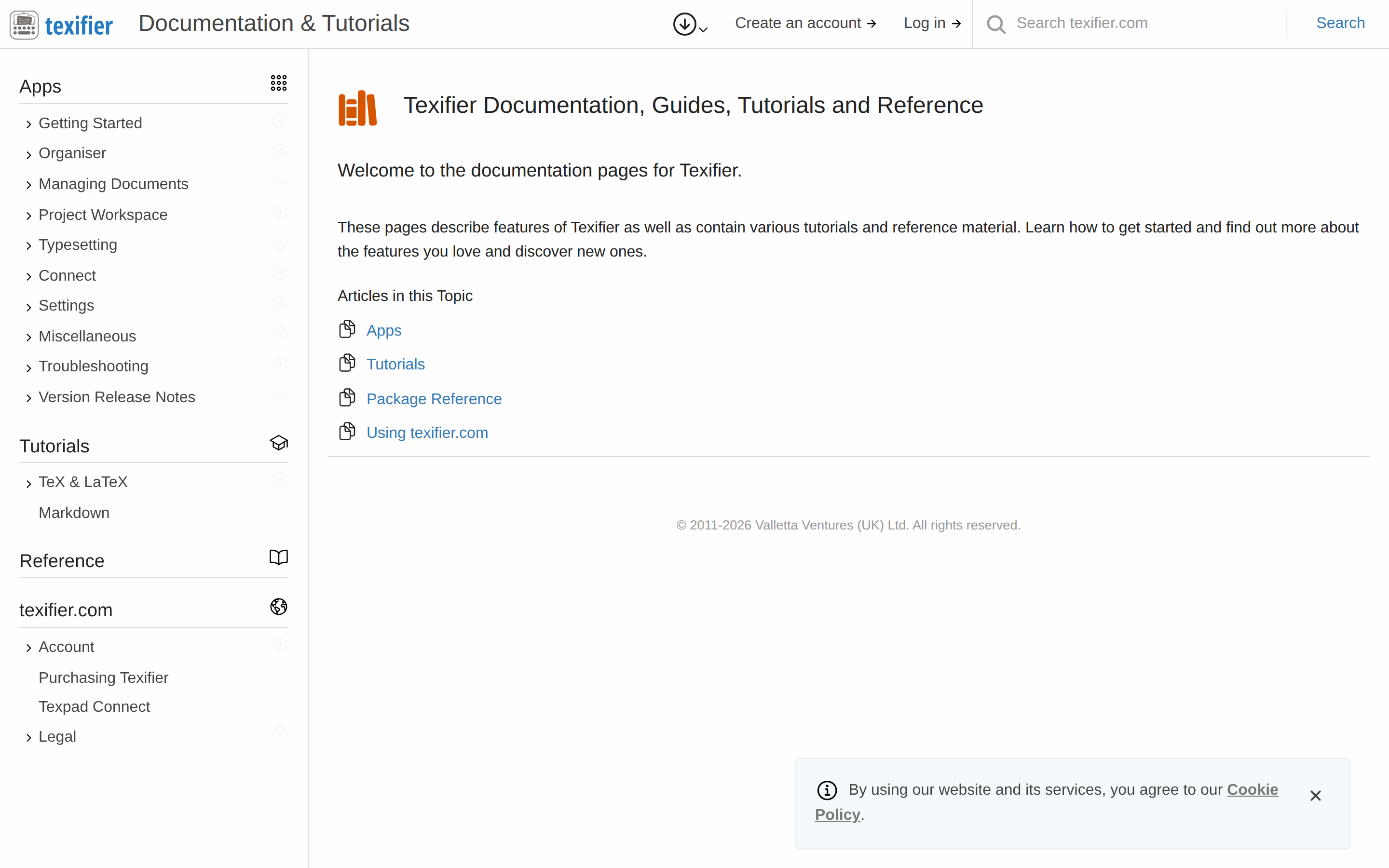
Task: Click the magnifier search icon
Action: (x=996, y=24)
